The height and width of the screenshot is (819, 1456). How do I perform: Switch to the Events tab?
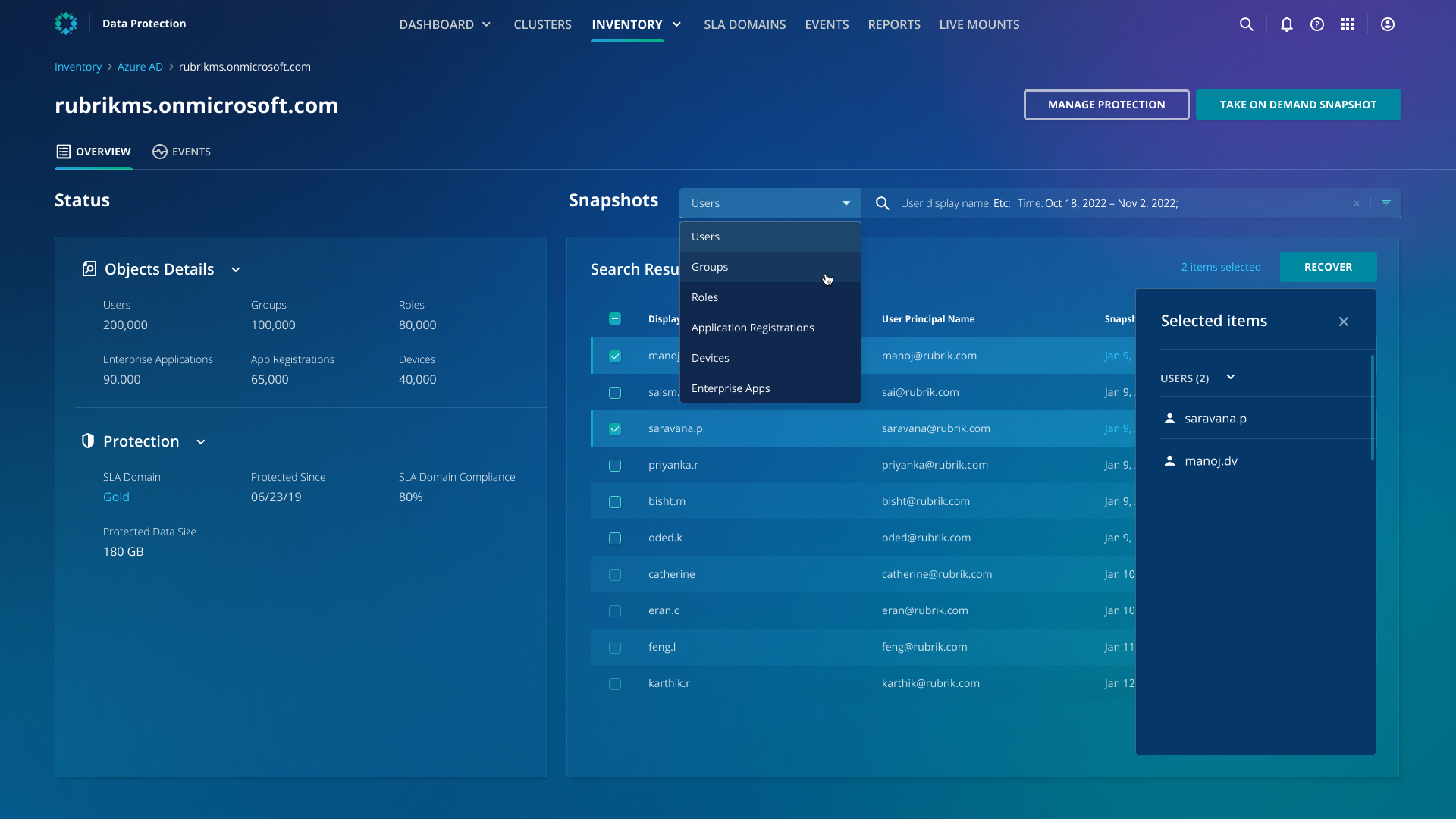coord(181,152)
